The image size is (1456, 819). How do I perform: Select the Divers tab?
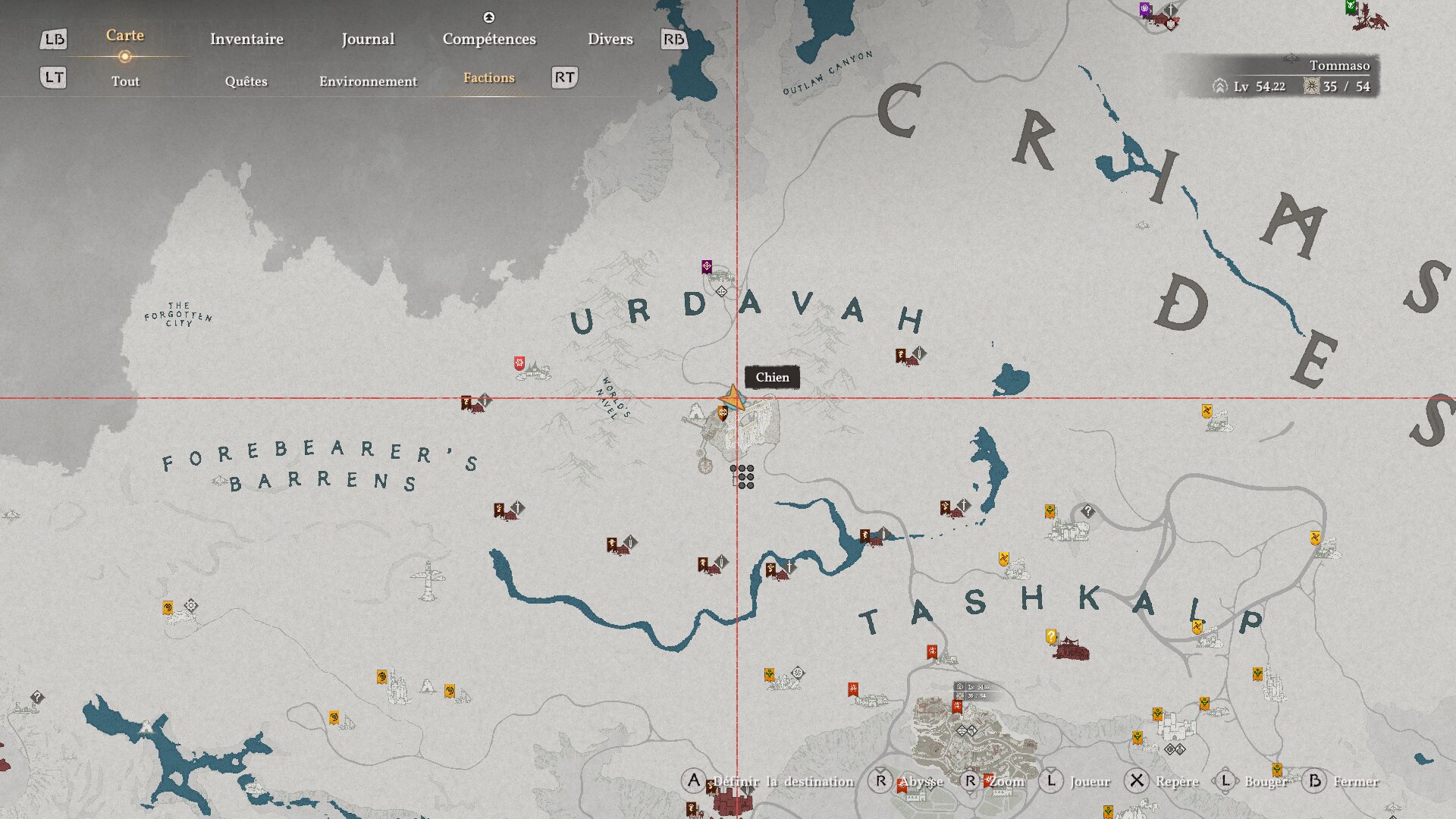[610, 39]
